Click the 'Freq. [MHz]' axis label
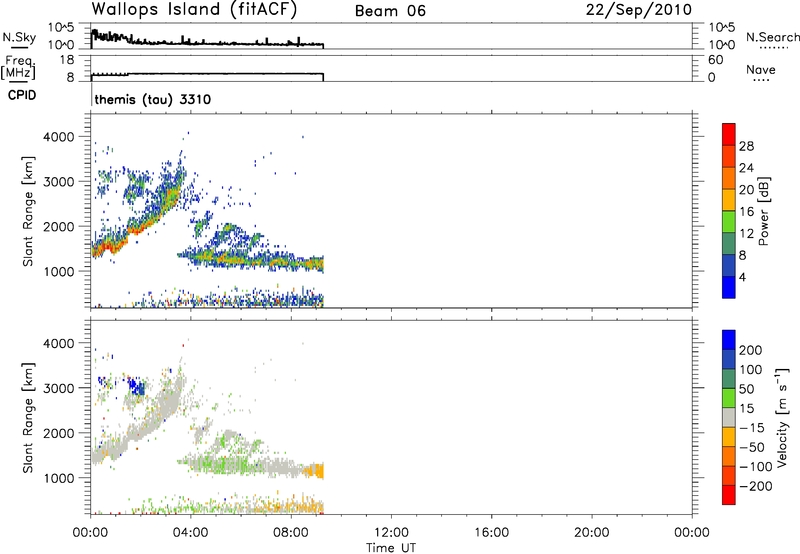Image resolution: width=800 pixels, height=554 pixels. pos(20,67)
